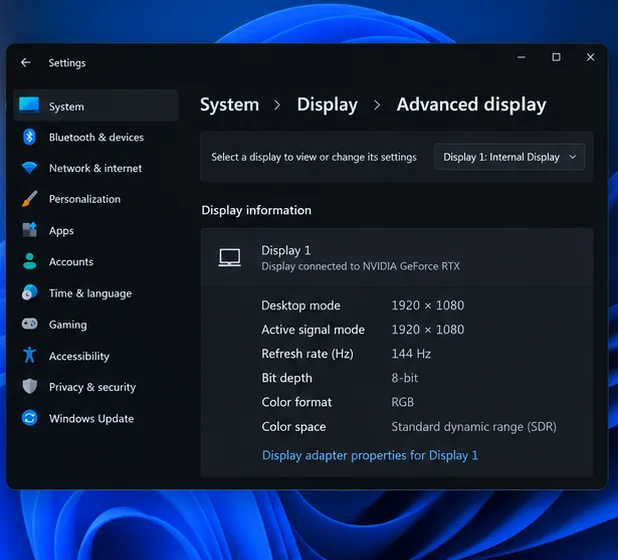Click 'Display connected to NVIDIA GeForce RTX'
The height and width of the screenshot is (560, 618).
(x=361, y=266)
